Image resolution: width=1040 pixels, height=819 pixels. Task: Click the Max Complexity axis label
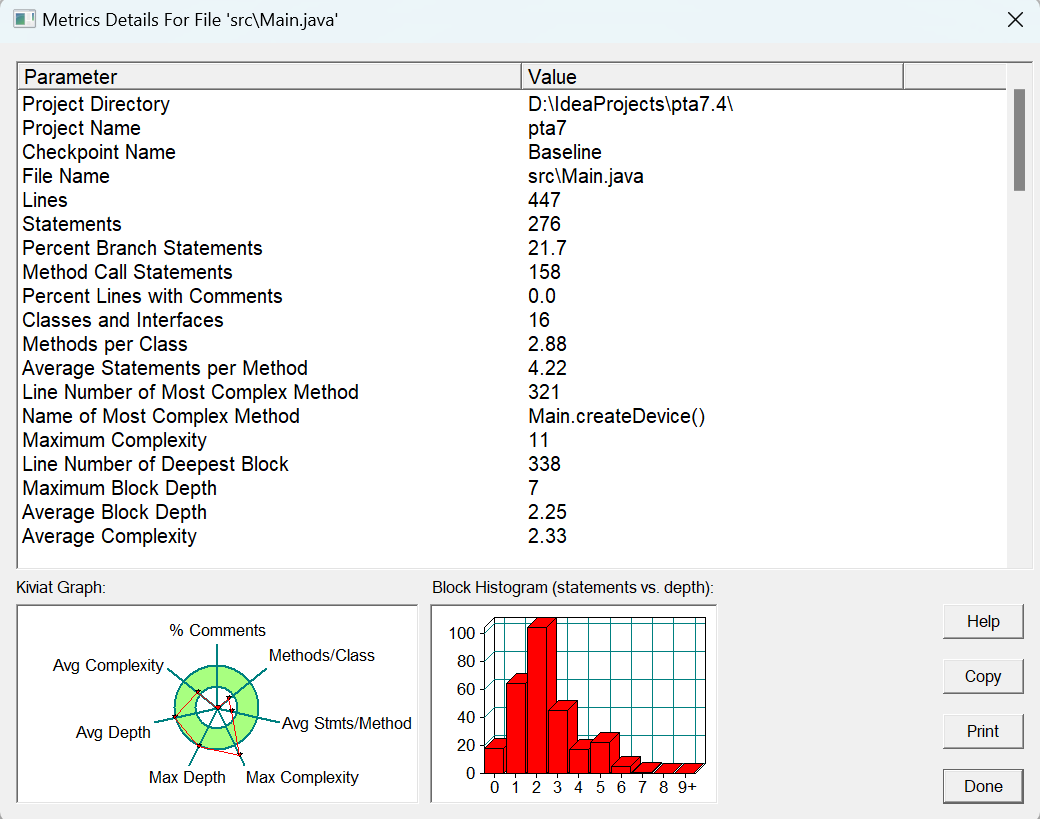(302, 777)
